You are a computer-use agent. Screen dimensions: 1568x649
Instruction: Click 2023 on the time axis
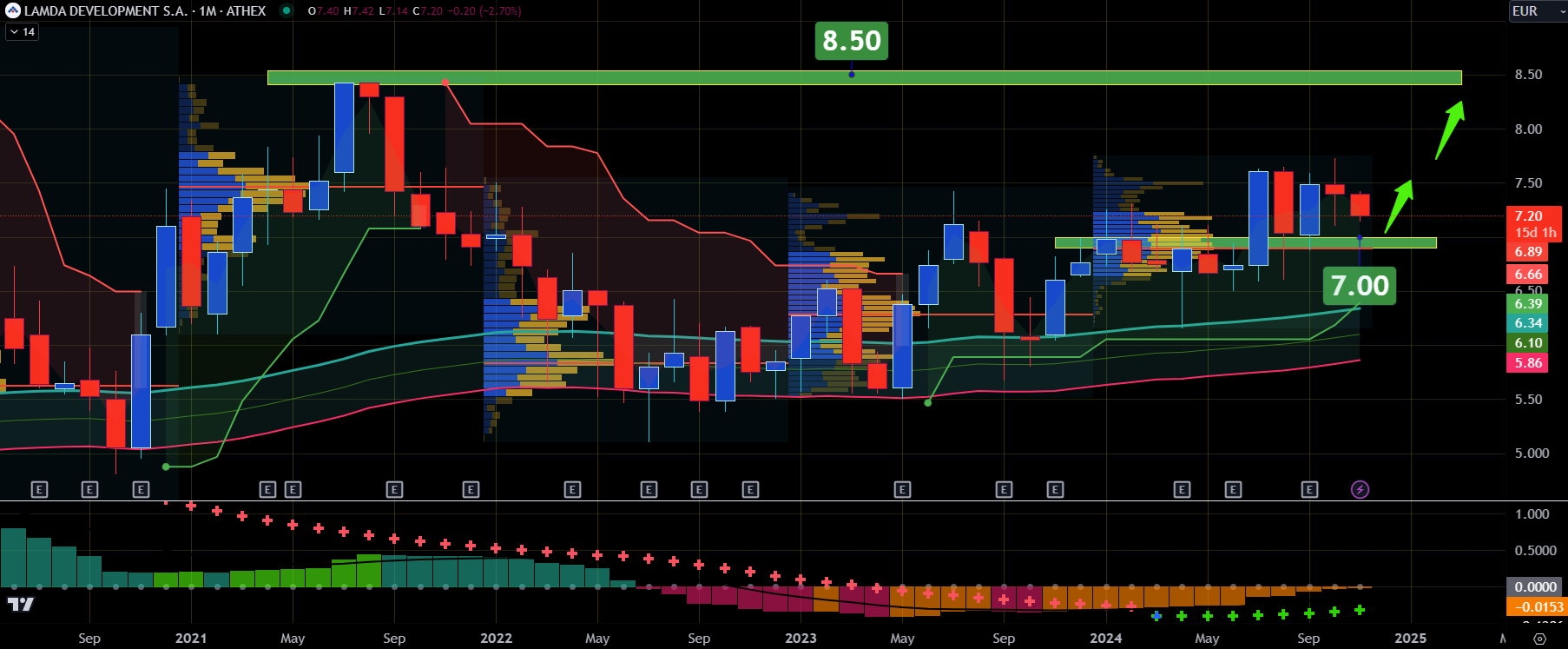800,638
